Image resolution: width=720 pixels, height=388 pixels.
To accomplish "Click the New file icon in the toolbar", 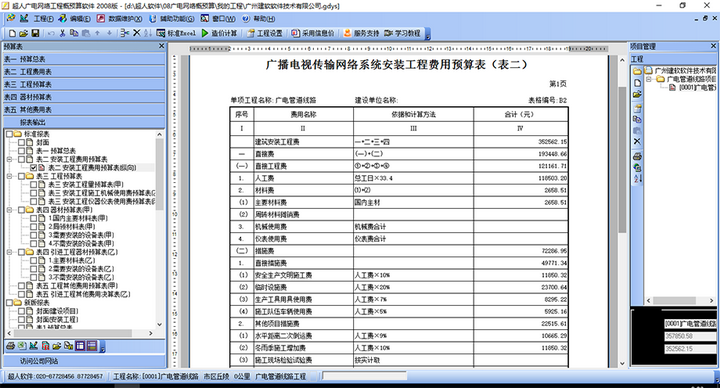I will point(12,33).
